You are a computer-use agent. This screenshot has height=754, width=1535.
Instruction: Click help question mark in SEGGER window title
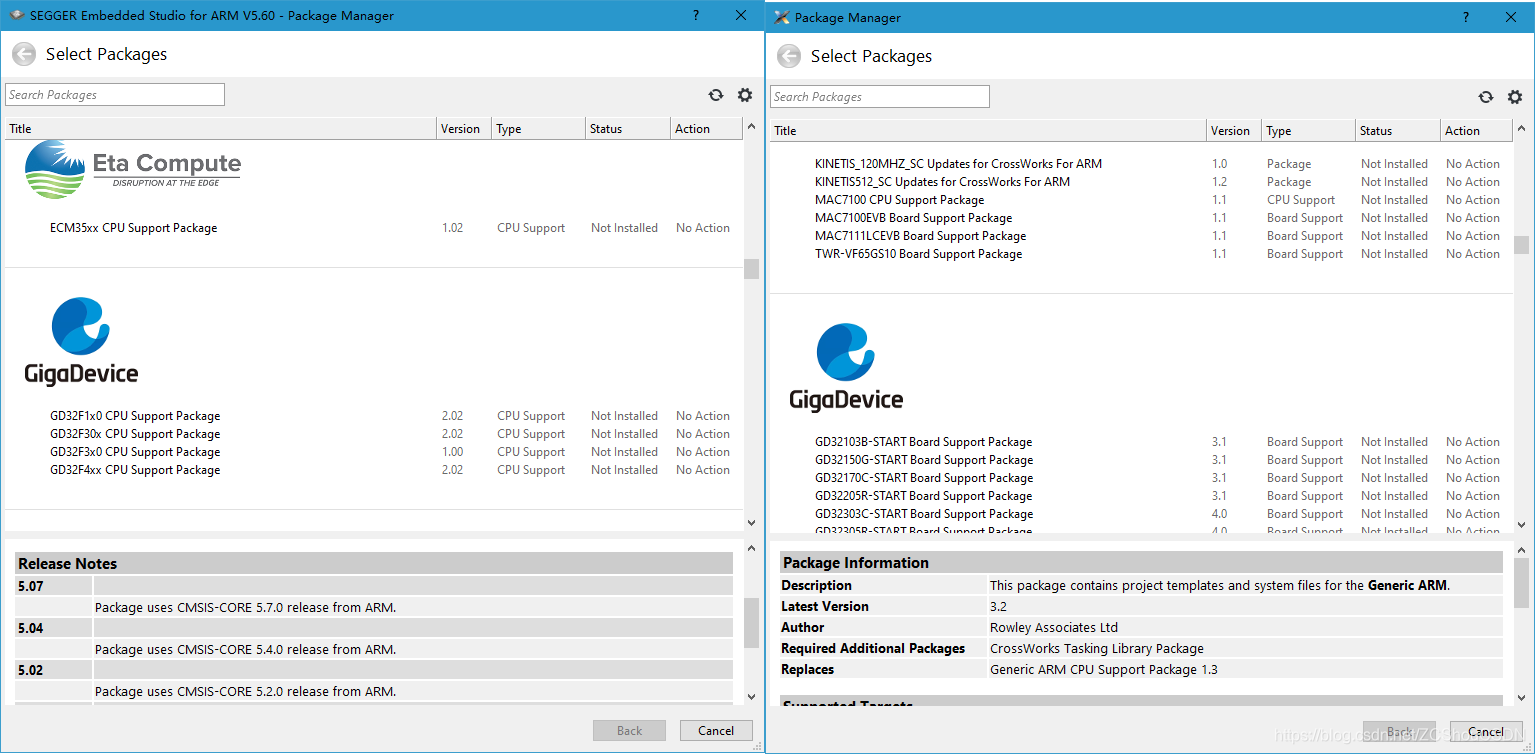coord(696,15)
